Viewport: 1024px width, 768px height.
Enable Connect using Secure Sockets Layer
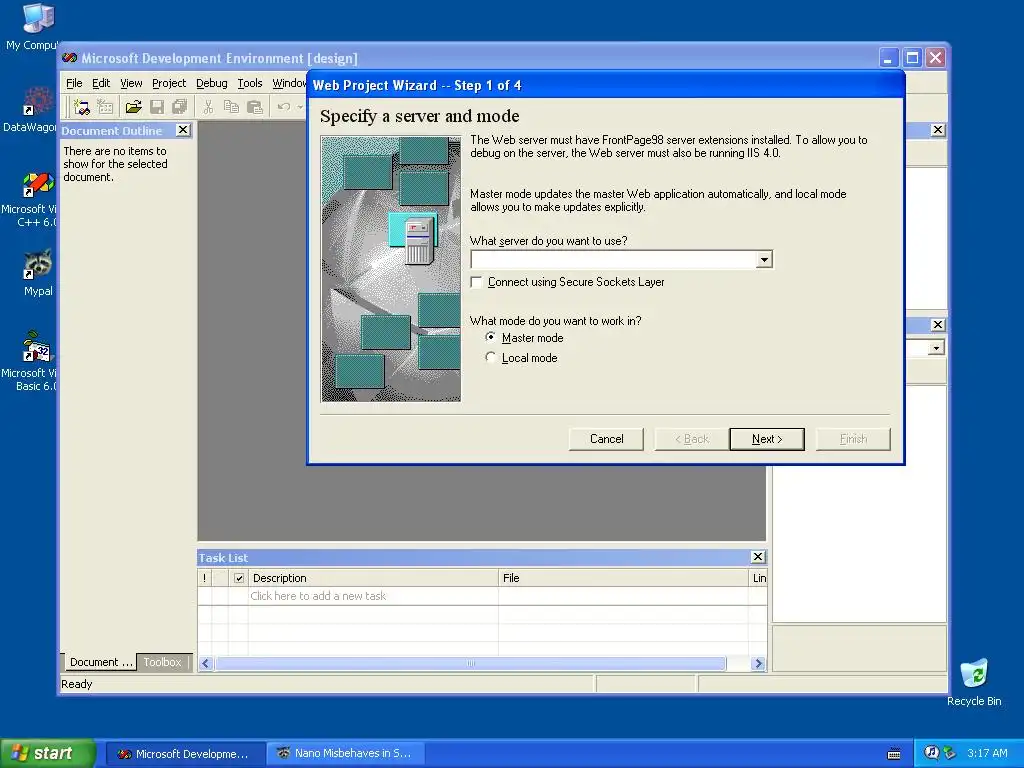(x=477, y=282)
